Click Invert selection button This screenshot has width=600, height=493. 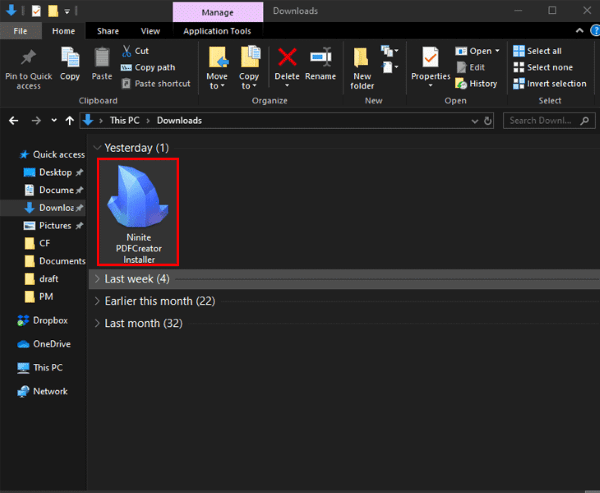coord(549,83)
